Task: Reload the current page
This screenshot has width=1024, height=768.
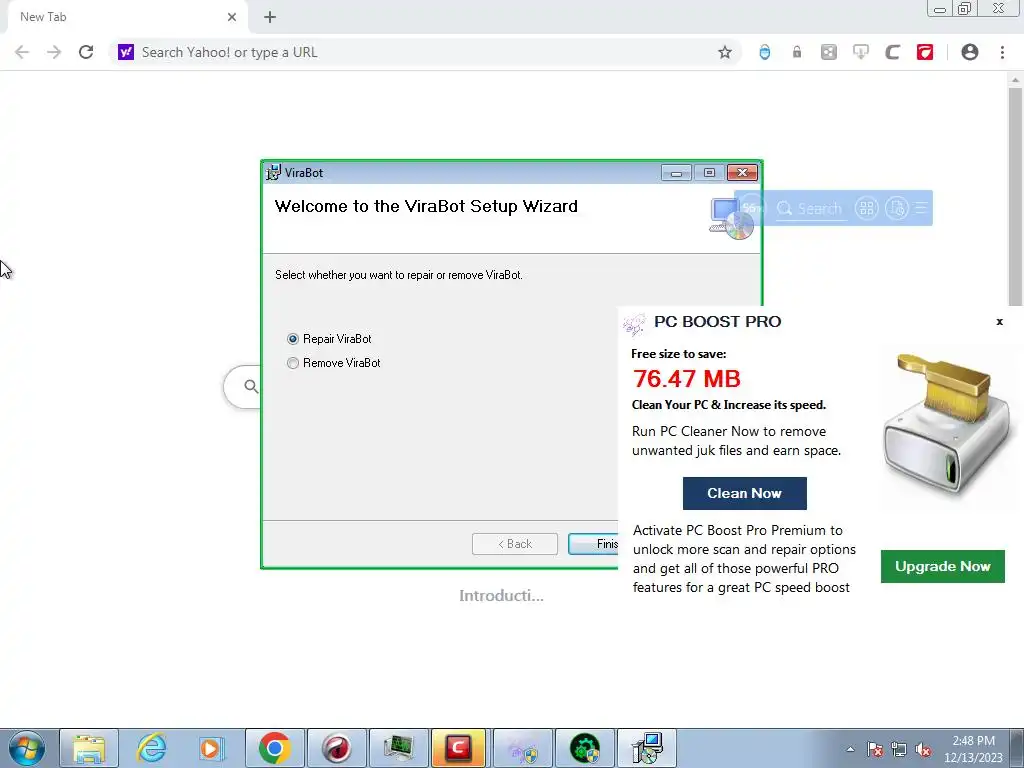Action: point(86,52)
